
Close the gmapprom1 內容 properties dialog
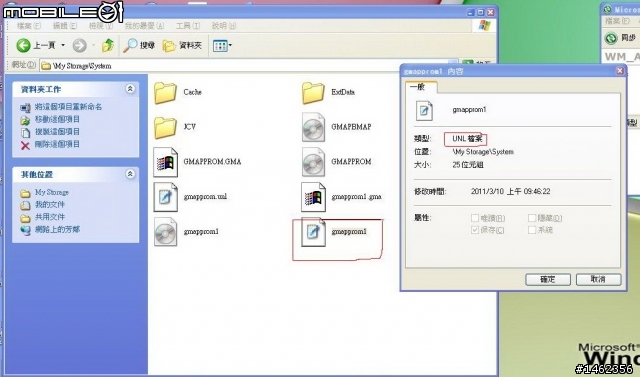(x=620, y=71)
